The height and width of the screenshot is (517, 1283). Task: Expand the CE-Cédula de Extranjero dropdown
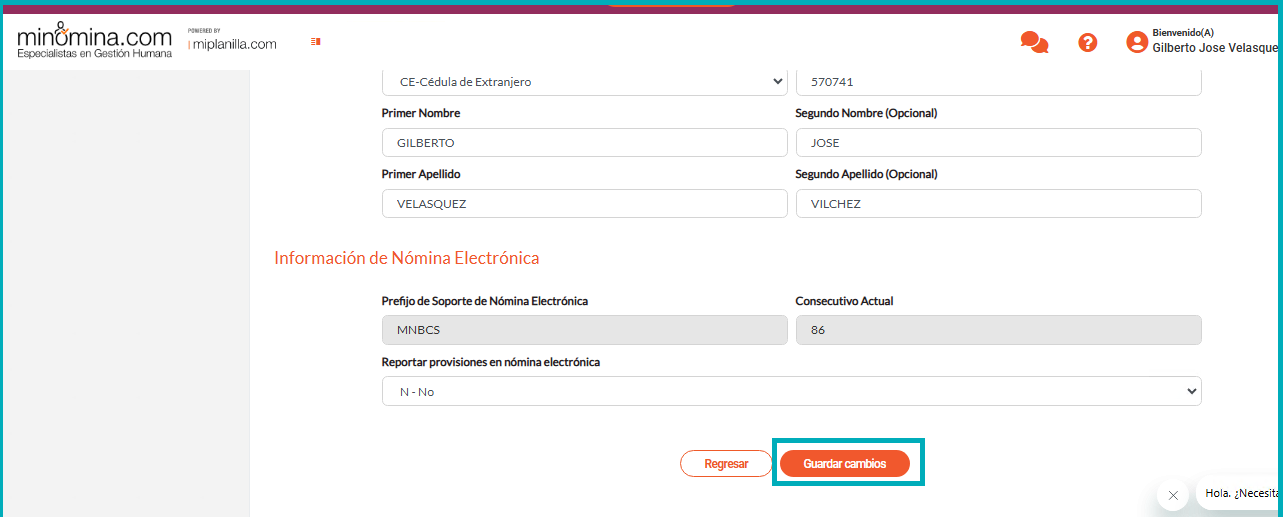[585, 82]
